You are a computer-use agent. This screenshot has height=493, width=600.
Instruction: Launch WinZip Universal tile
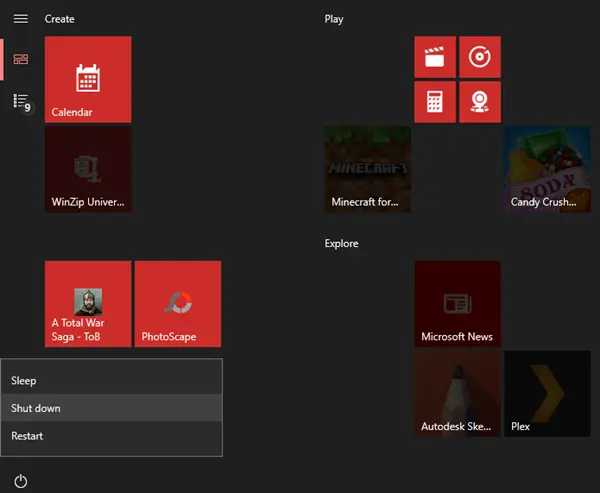point(88,169)
